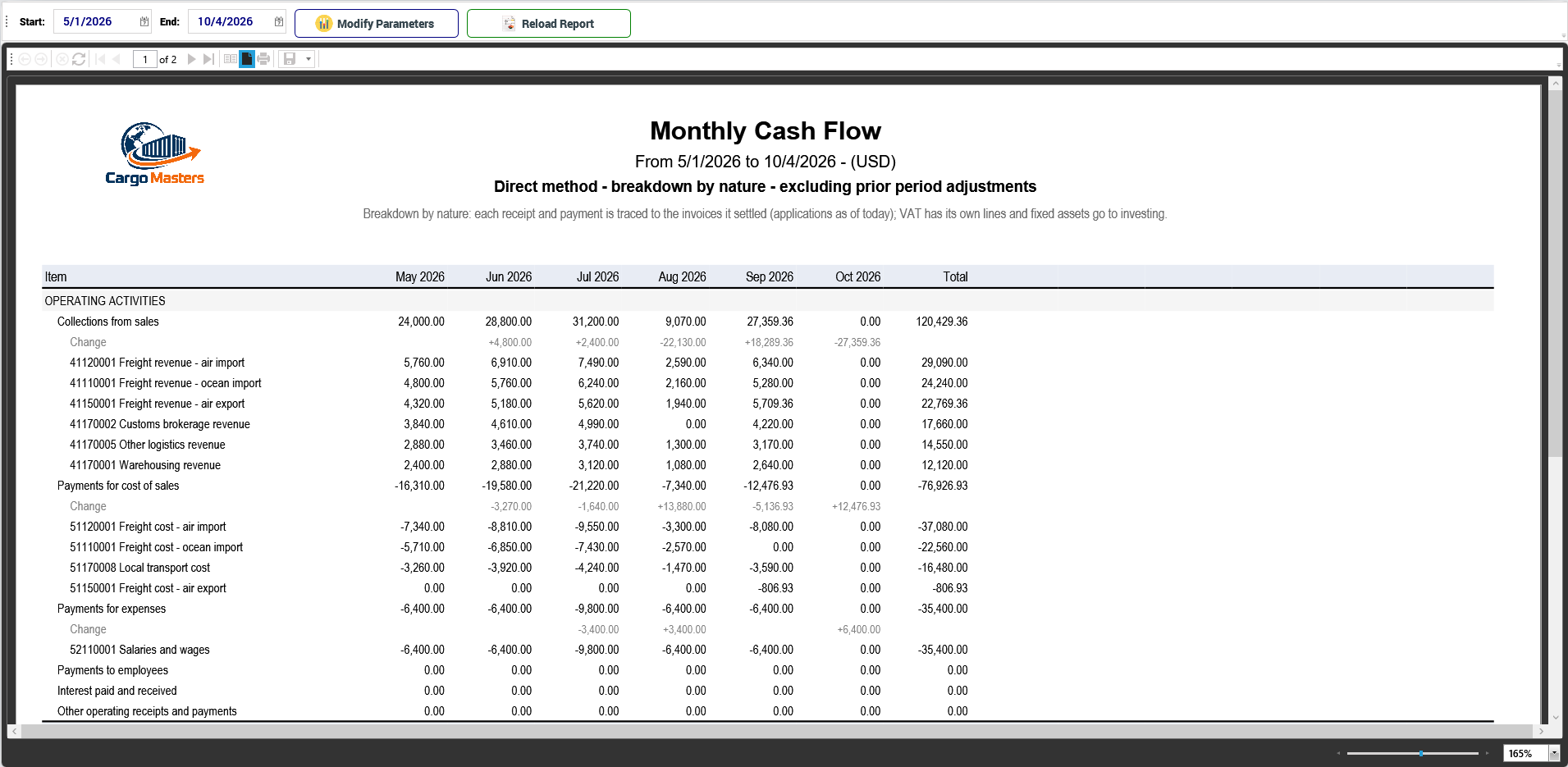Click the stop rendering icon

[62, 59]
